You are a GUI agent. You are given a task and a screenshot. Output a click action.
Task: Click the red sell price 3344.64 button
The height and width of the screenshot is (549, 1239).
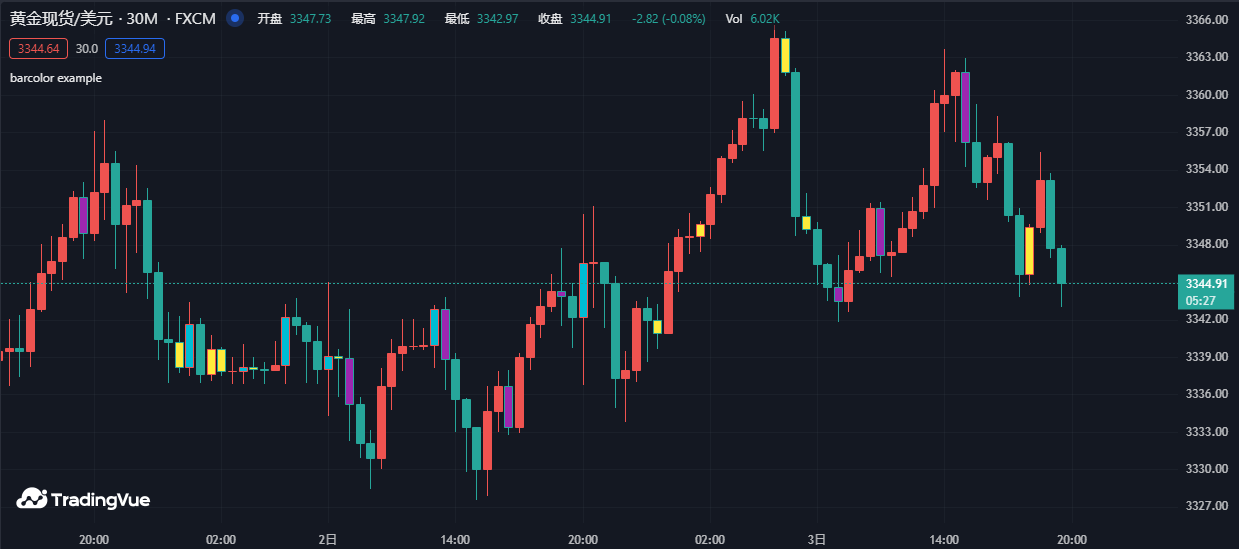(38, 48)
